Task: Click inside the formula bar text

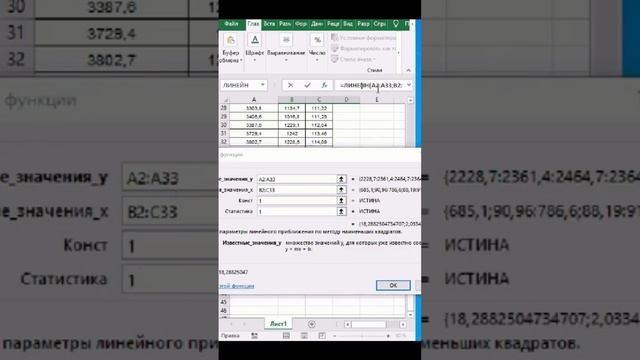Action: click(x=371, y=85)
